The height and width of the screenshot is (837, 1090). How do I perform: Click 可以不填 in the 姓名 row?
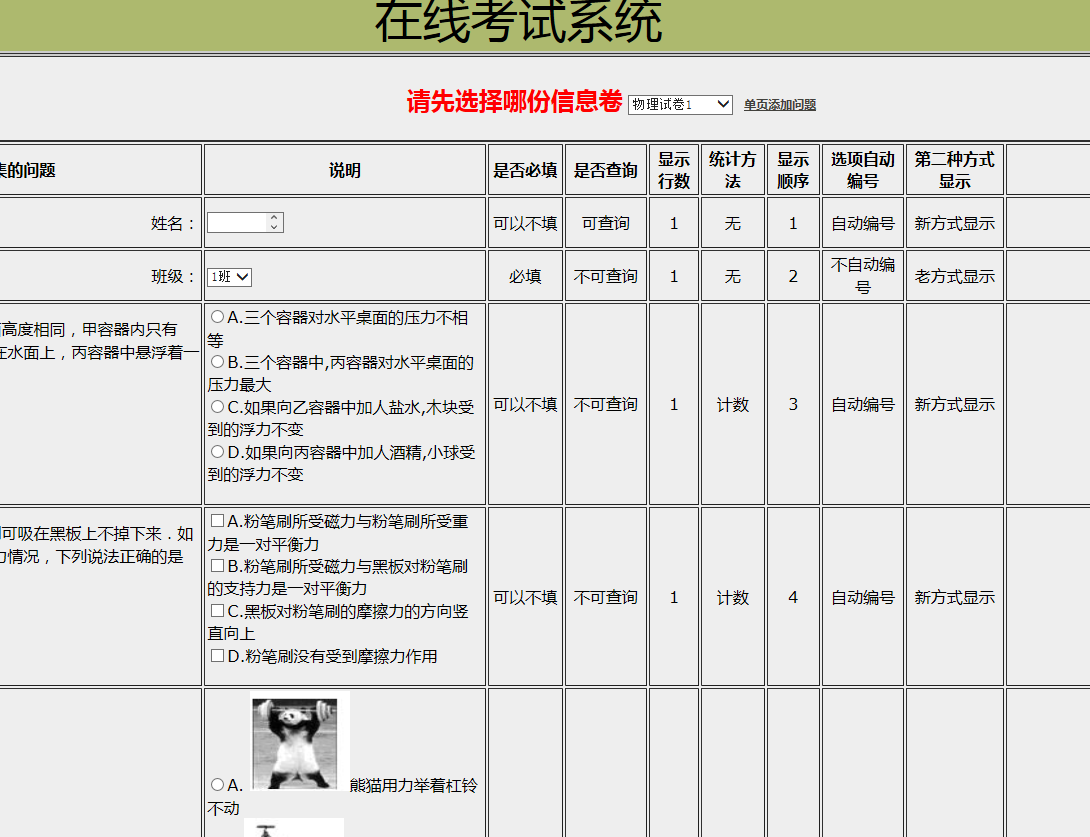[526, 223]
